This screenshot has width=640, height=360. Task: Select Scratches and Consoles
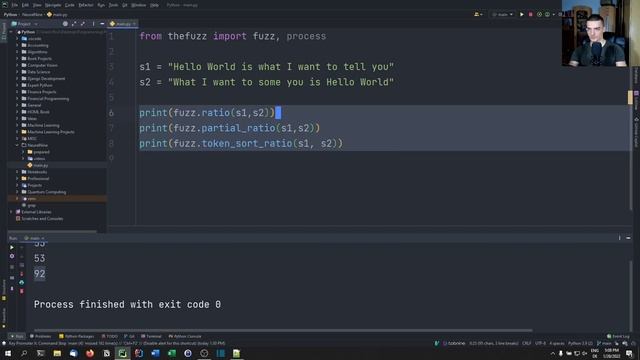[x=39, y=219]
